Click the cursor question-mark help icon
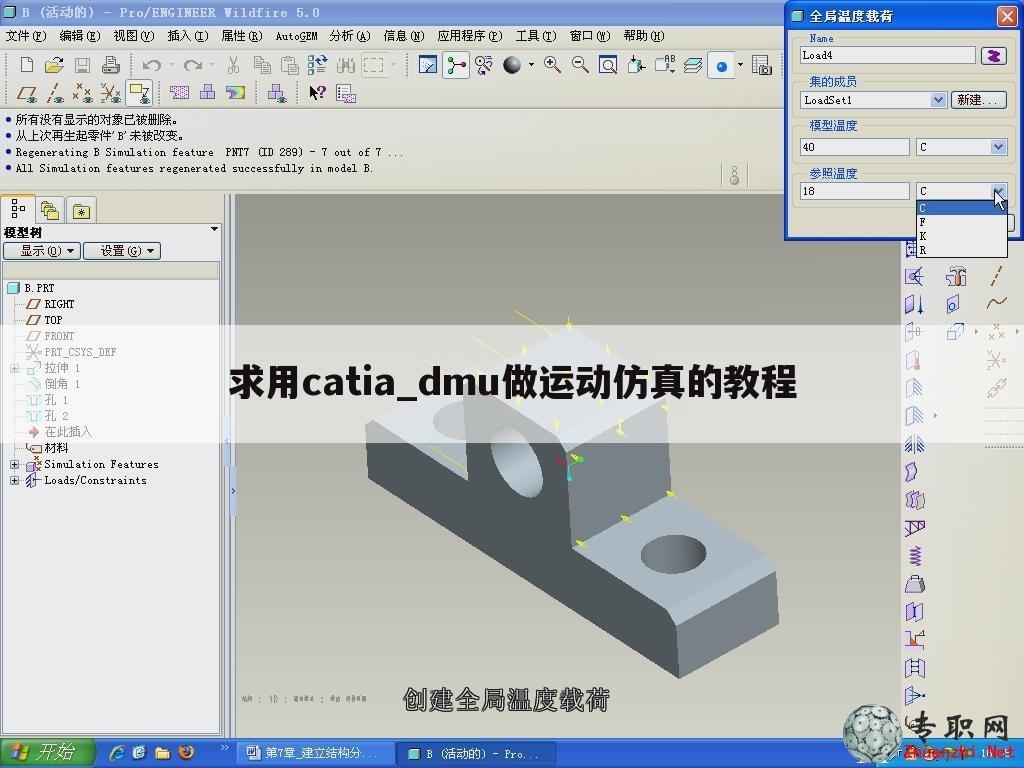 click(x=317, y=93)
